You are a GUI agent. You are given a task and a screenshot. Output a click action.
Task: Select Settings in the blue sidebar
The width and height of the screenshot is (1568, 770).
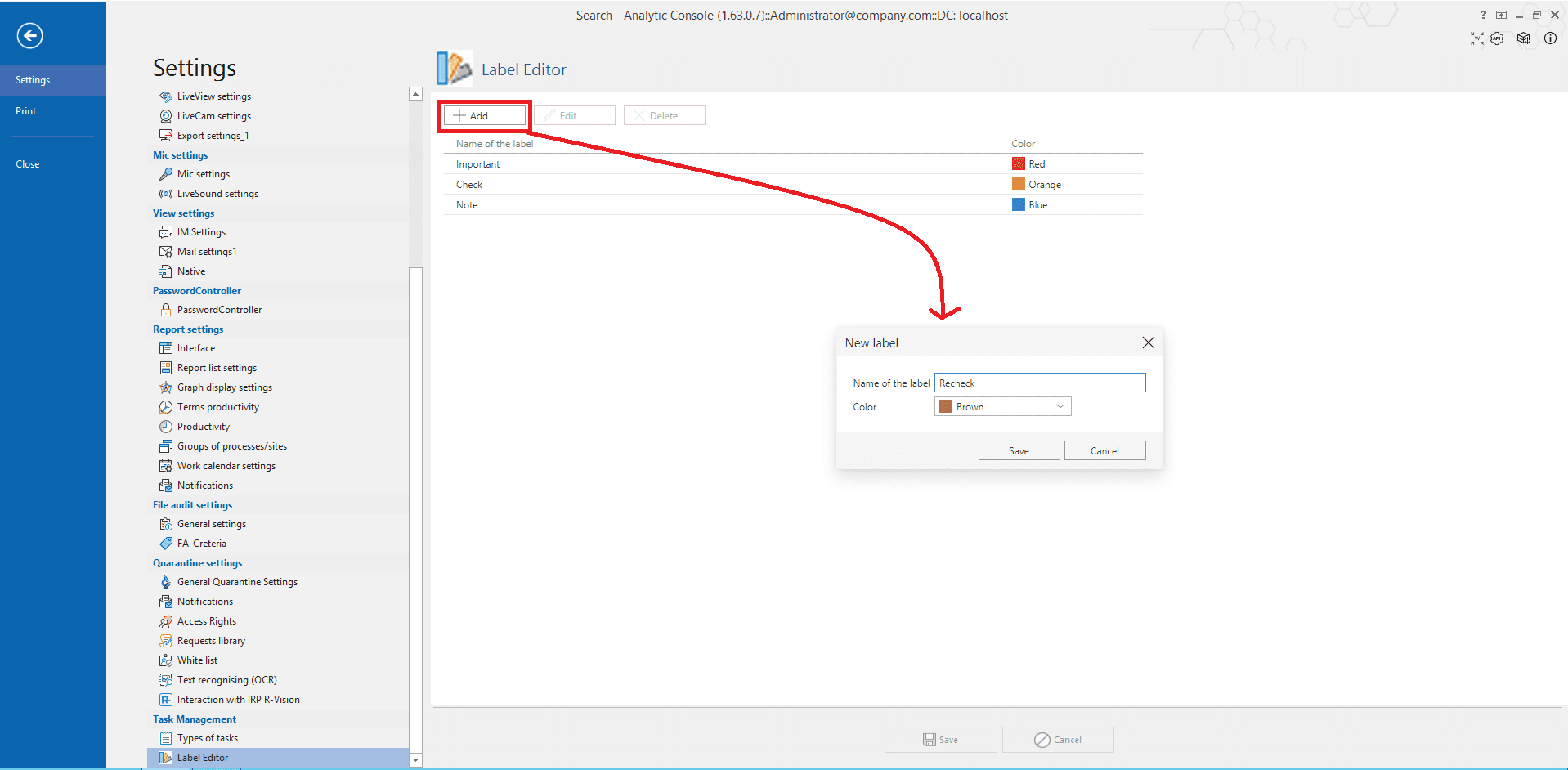(x=53, y=80)
